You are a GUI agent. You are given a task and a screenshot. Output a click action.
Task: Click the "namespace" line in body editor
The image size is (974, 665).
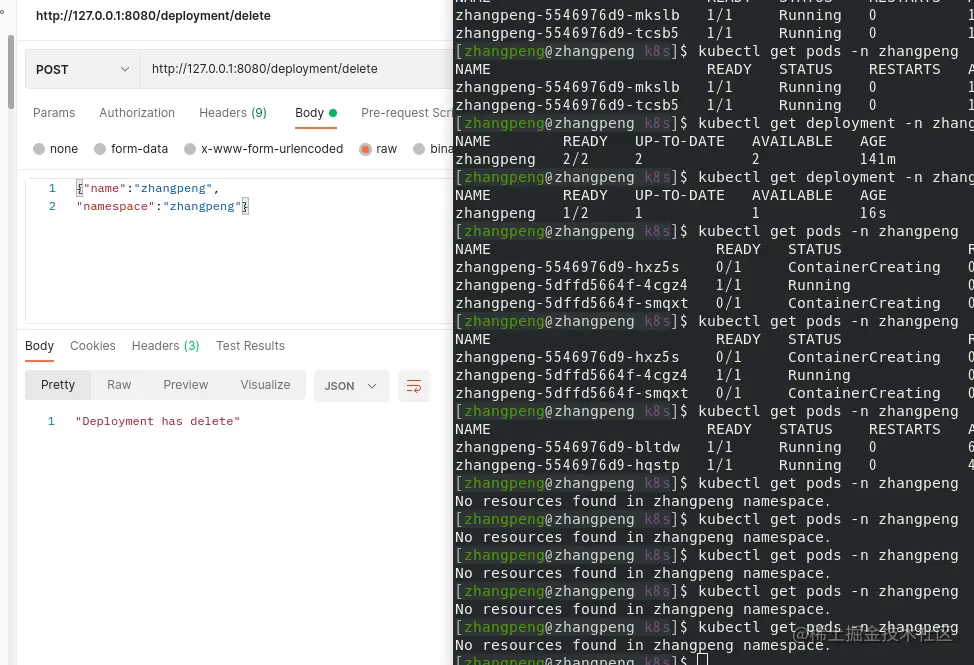[x=162, y=206]
